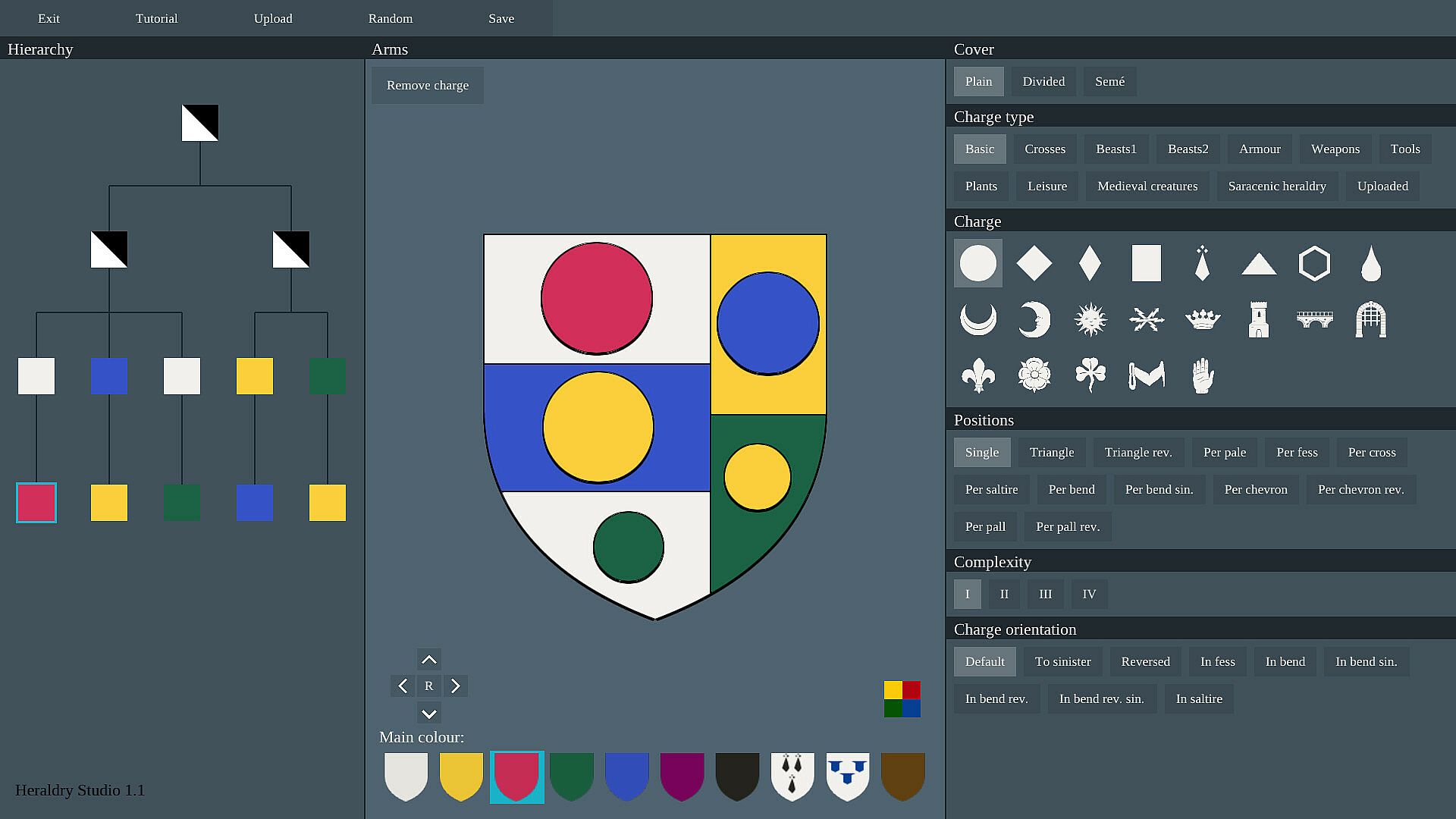Choose the open hand charge
1456x819 pixels.
[1202, 375]
